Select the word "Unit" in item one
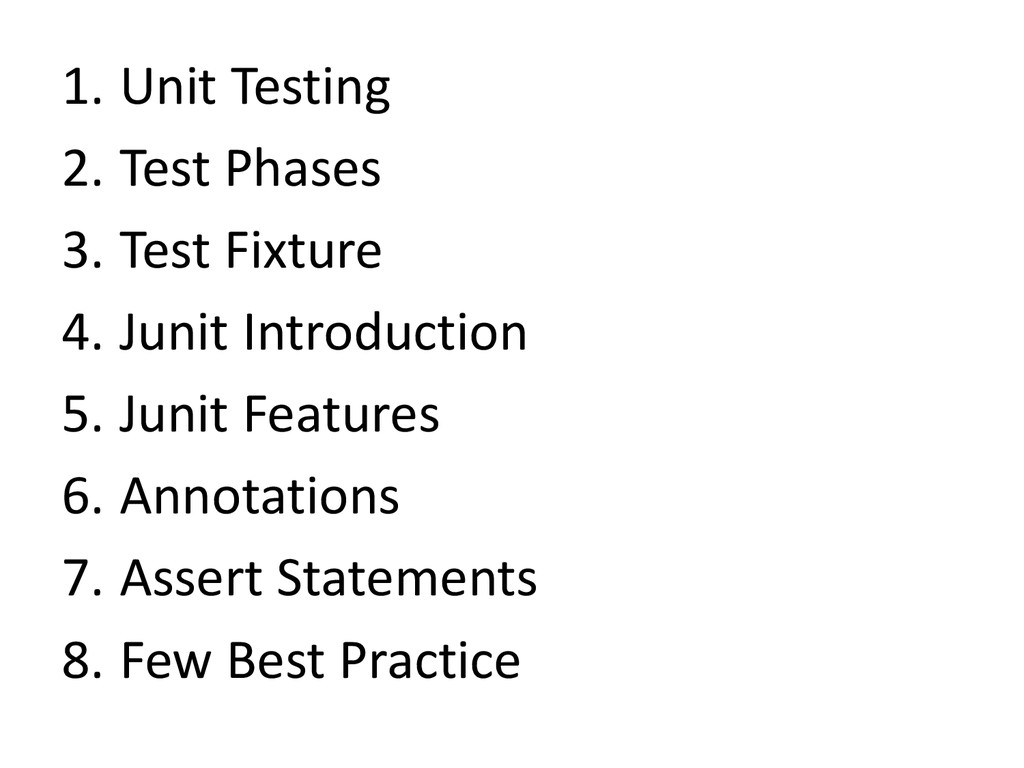 point(168,86)
